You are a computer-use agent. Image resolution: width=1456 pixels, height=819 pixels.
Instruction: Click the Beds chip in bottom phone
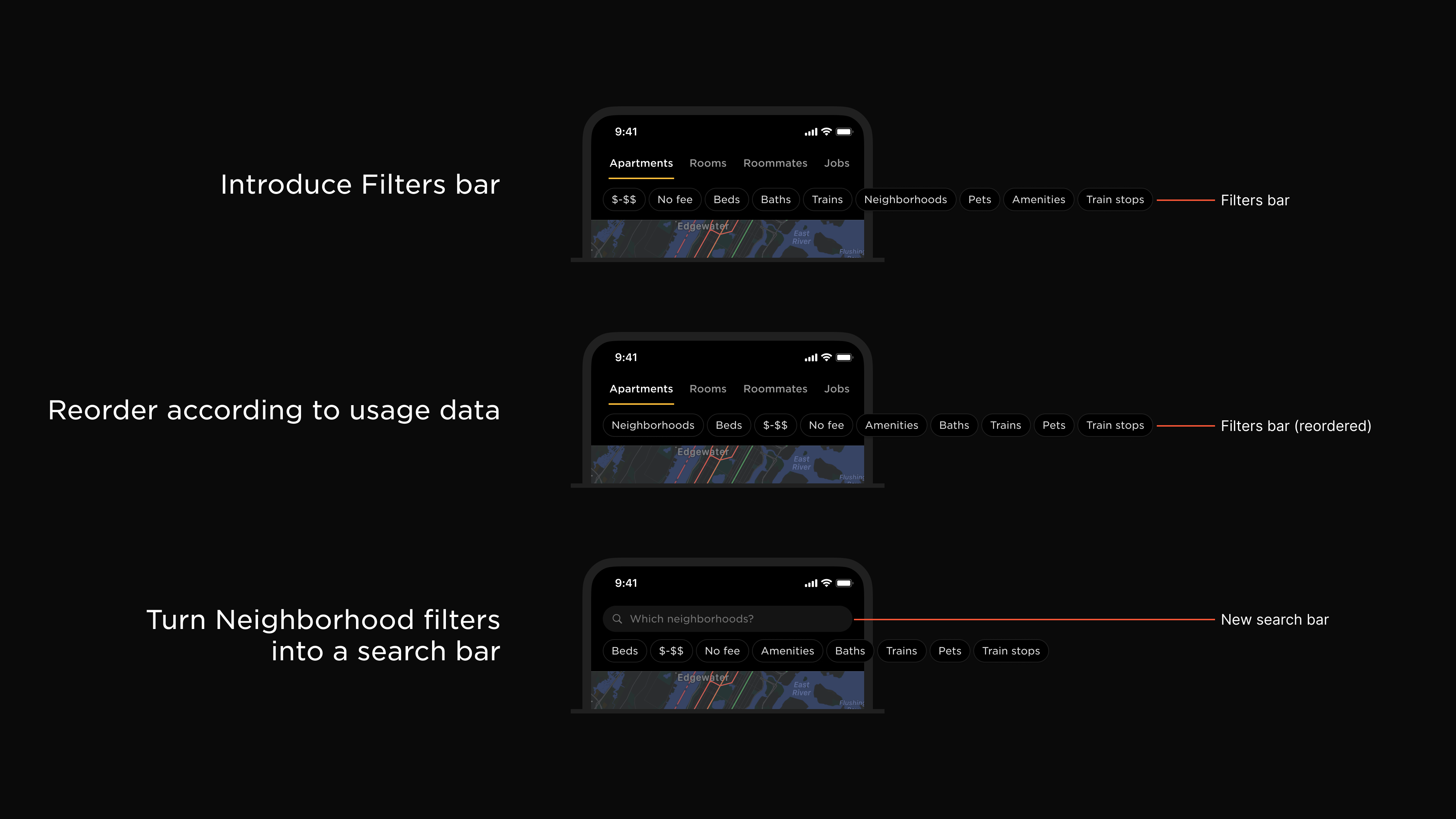click(x=625, y=650)
